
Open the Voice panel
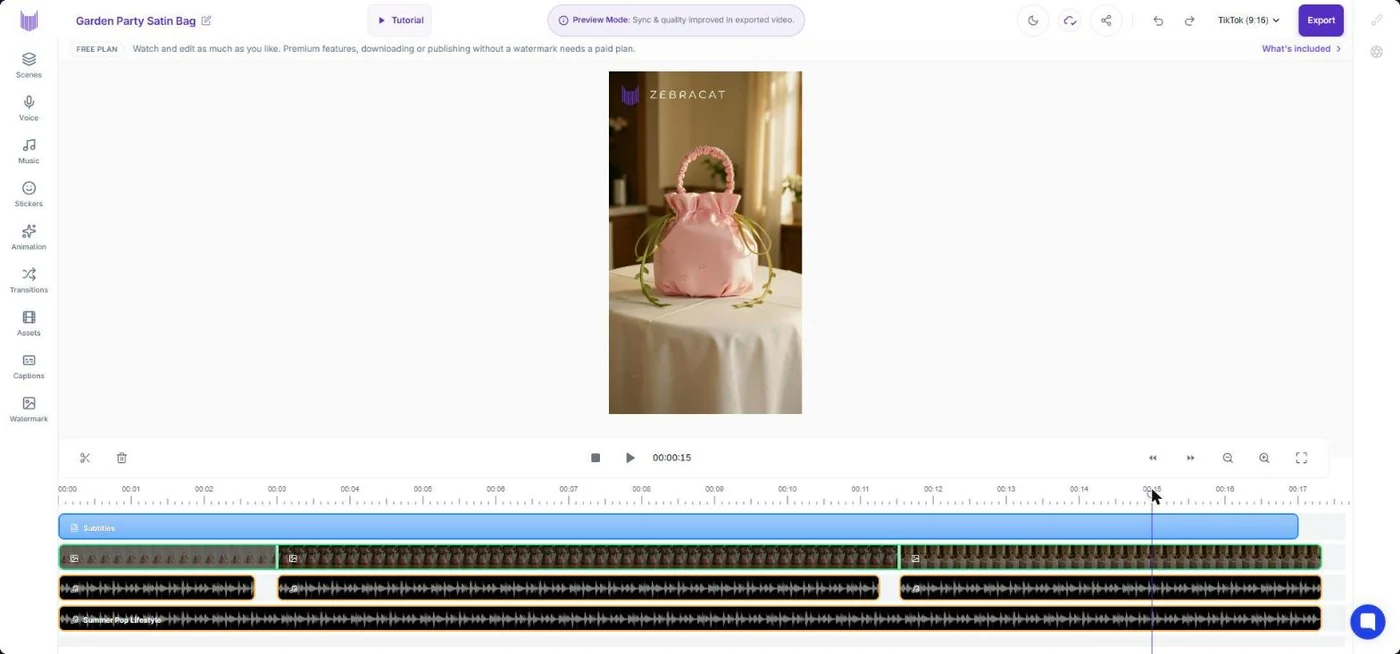pos(29,108)
